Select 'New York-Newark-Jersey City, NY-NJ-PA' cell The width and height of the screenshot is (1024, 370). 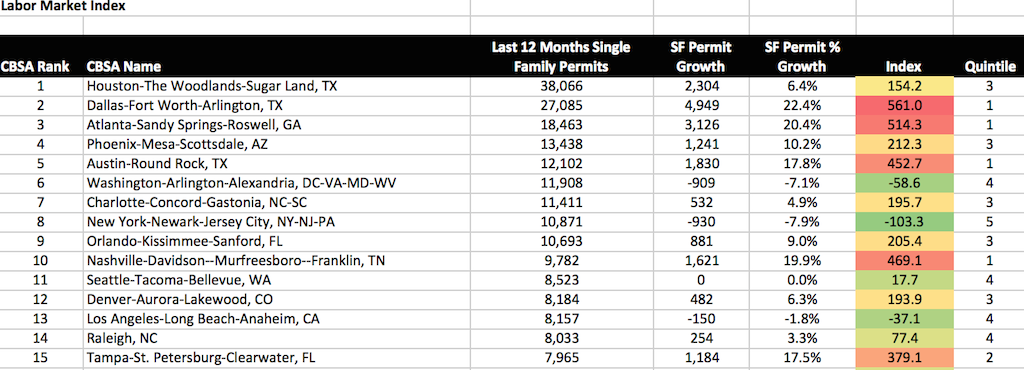(x=277, y=222)
